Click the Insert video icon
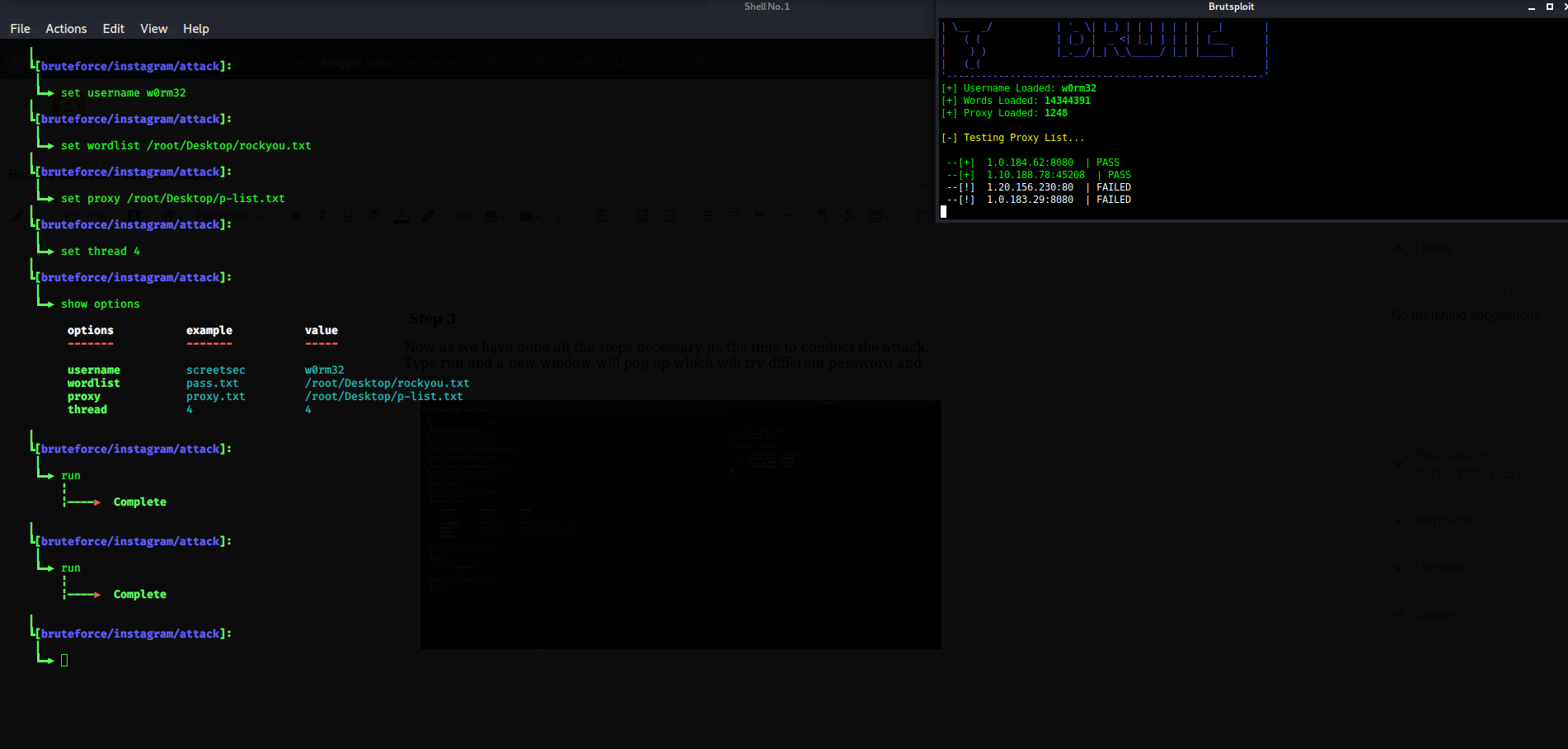This screenshot has height=749, width=1568. coord(527,215)
